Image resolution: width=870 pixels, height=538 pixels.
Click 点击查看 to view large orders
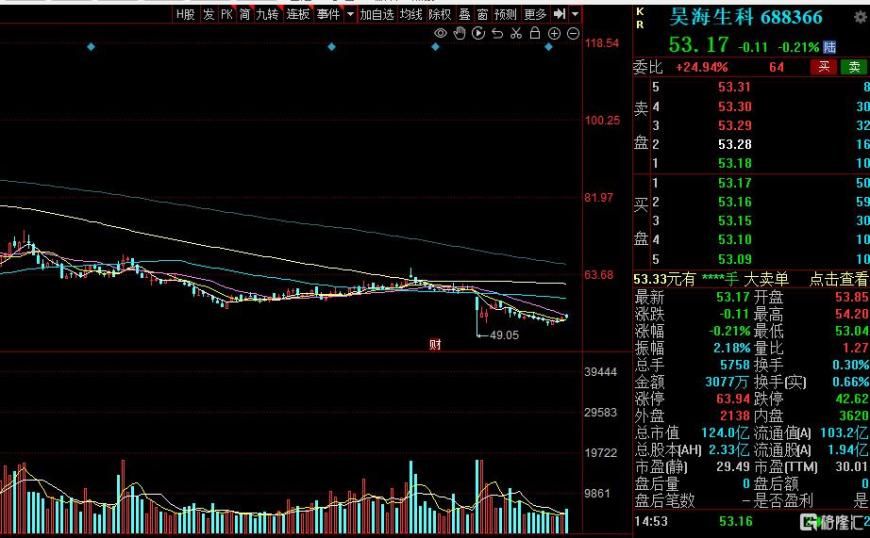(838, 279)
